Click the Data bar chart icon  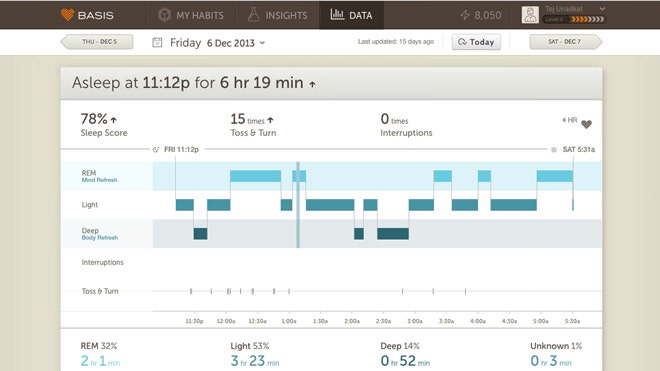click(337, 15)
